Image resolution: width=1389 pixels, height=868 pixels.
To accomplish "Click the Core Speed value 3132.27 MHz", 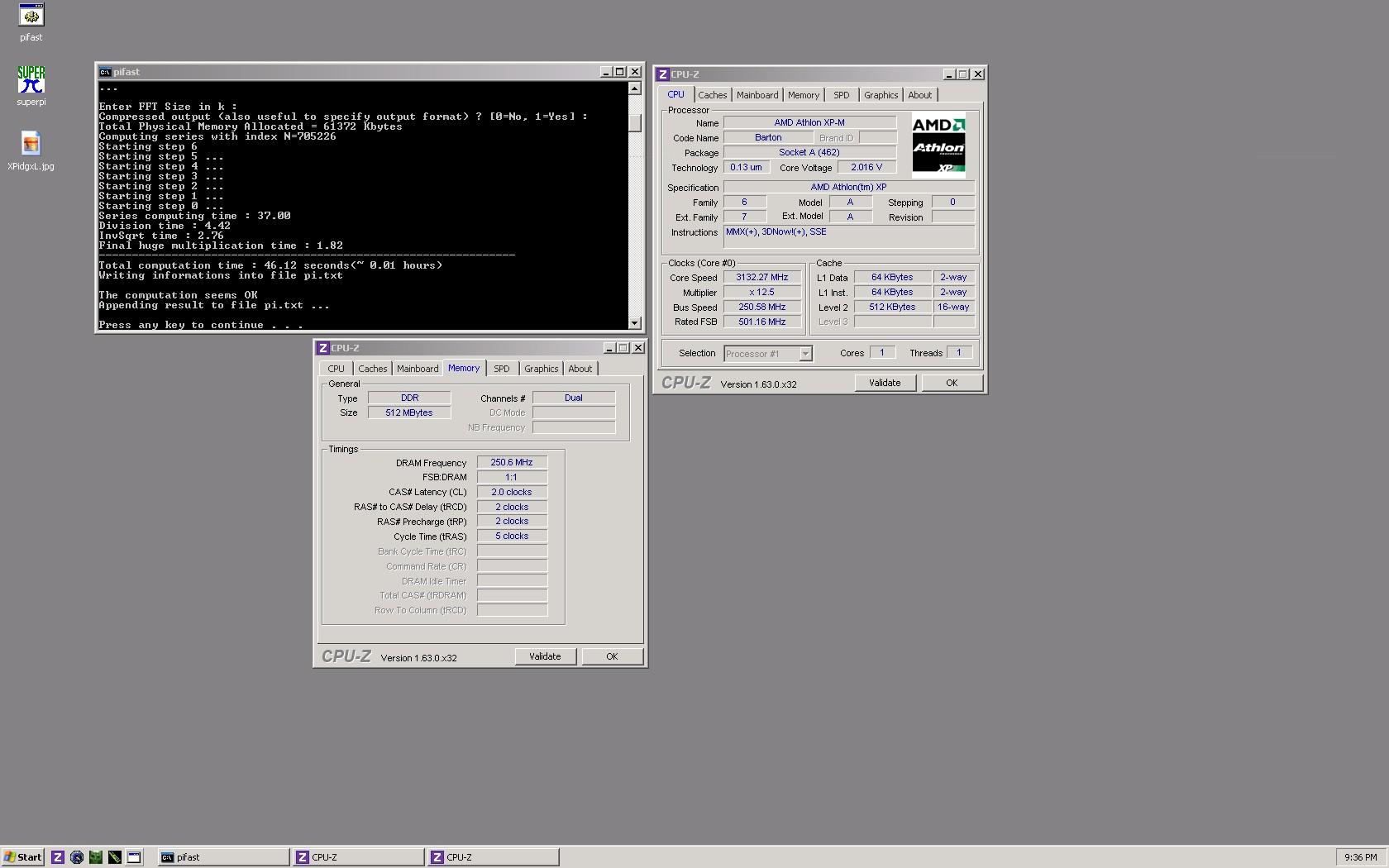I will point(762,278).
